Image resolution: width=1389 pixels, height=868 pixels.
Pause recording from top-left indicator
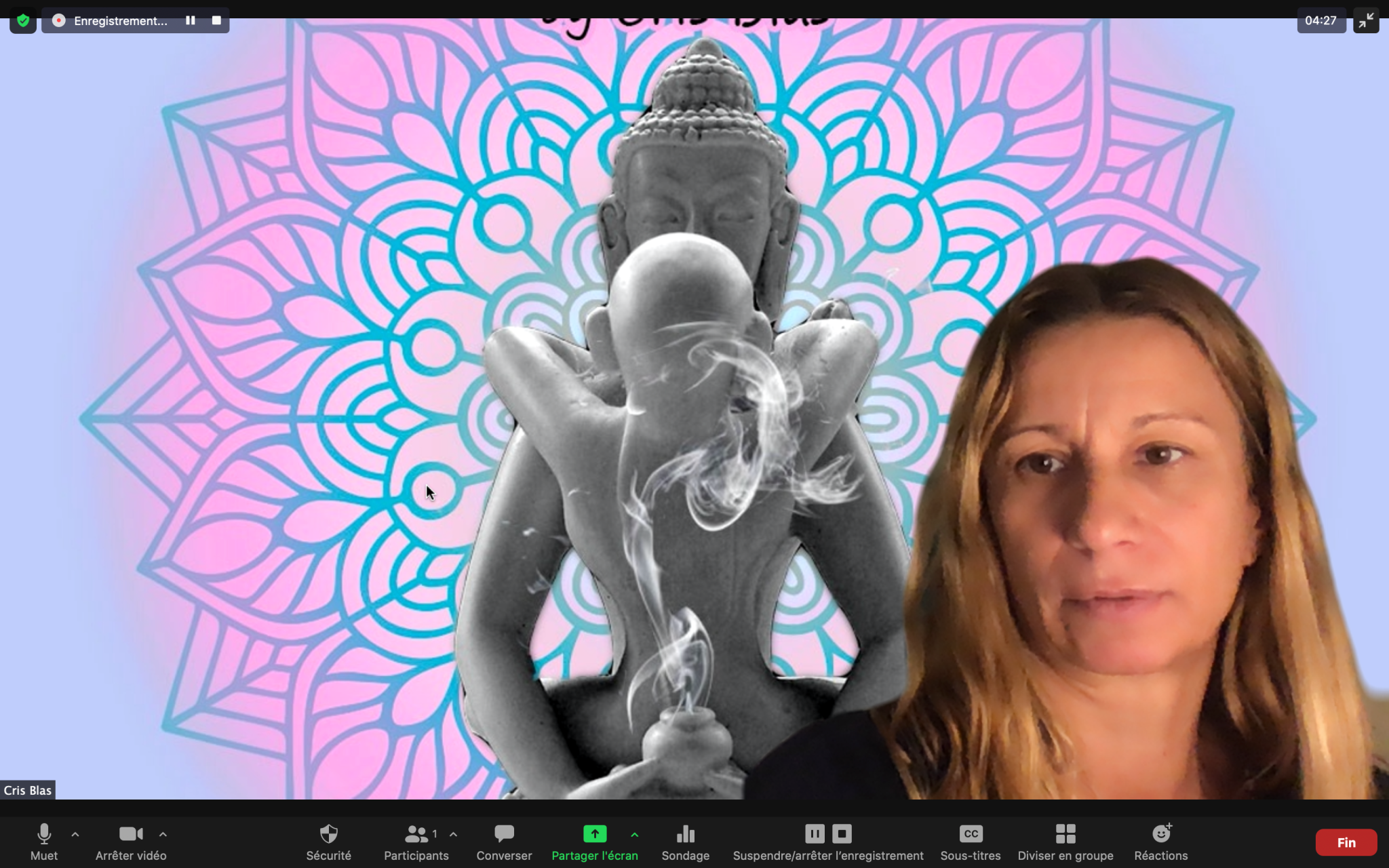(191, 21)
